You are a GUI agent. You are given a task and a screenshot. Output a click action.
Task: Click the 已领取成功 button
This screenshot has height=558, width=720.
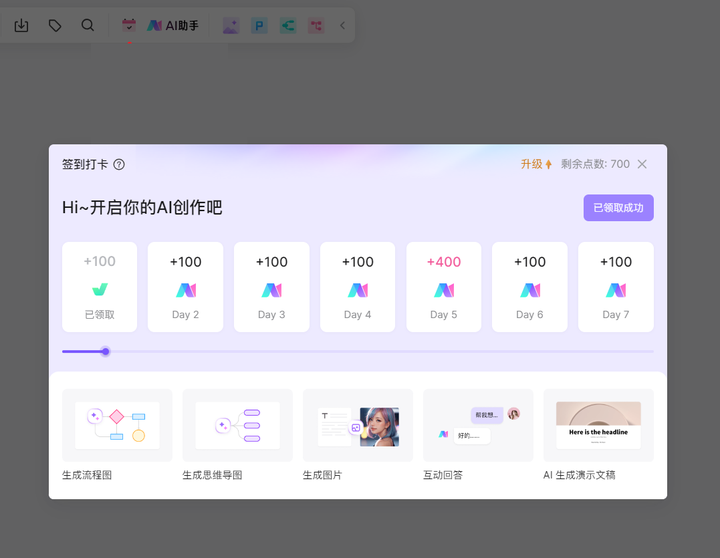point(618,208)
